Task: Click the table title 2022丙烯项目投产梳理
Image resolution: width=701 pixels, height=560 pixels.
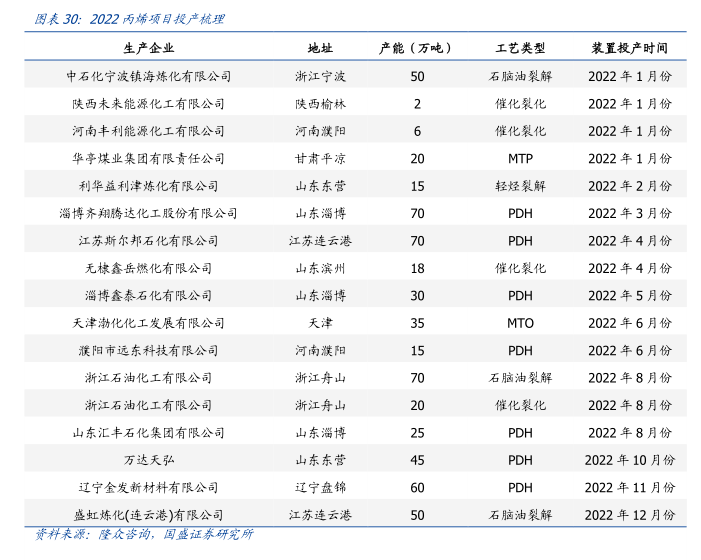Action: click(x=128, y=19)
